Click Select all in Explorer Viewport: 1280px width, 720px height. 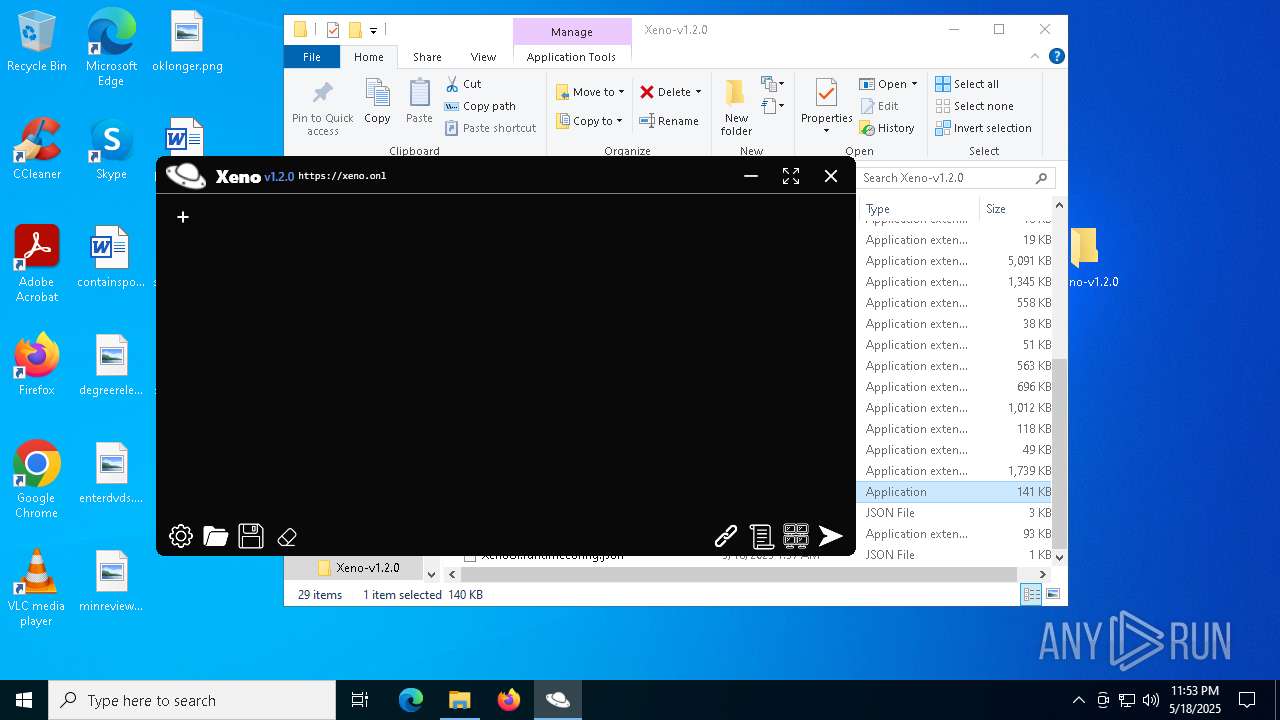pyautogui.click(x=967, y=84)
